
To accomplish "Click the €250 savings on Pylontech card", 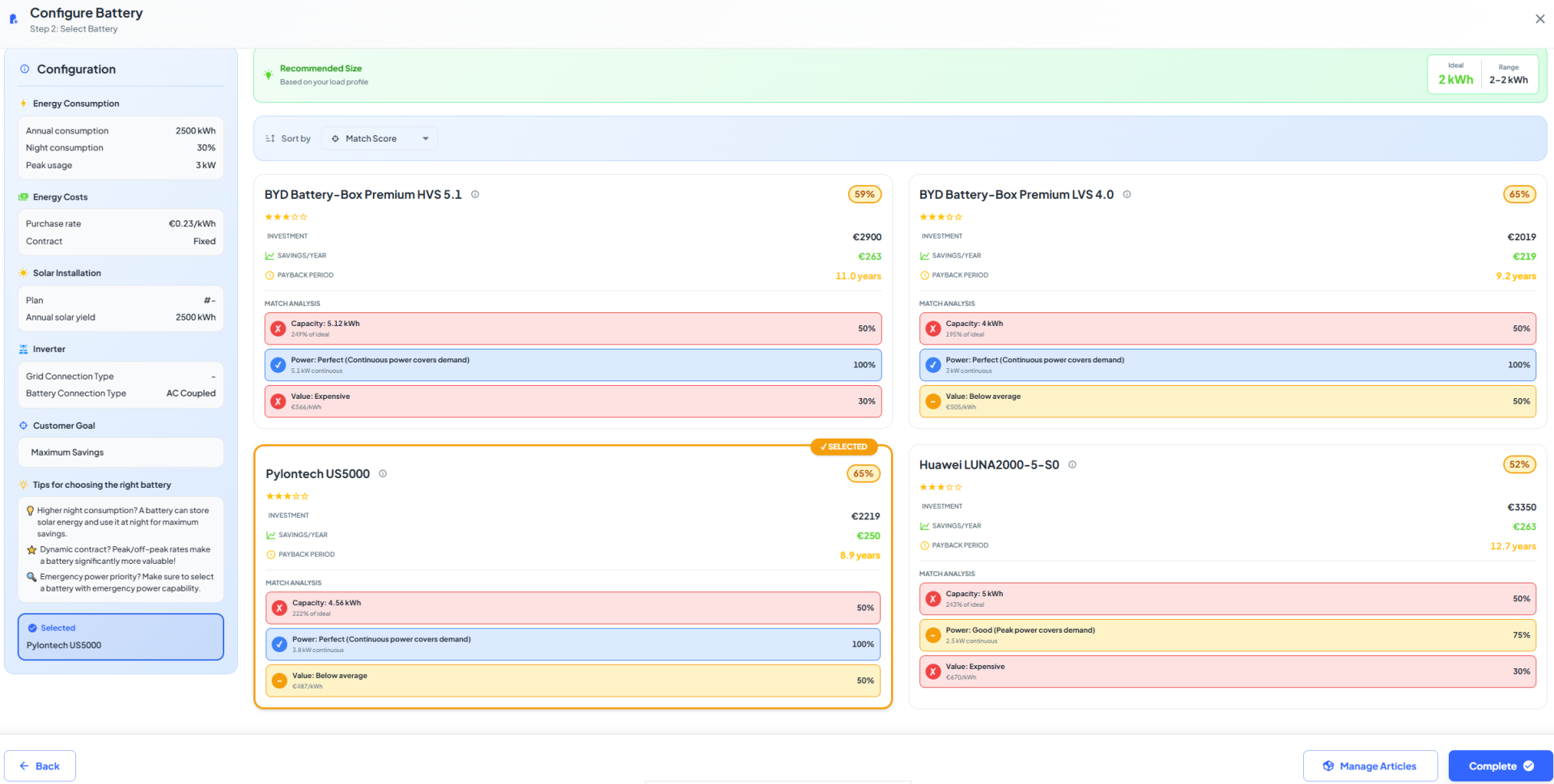I will tap(868, 536).
